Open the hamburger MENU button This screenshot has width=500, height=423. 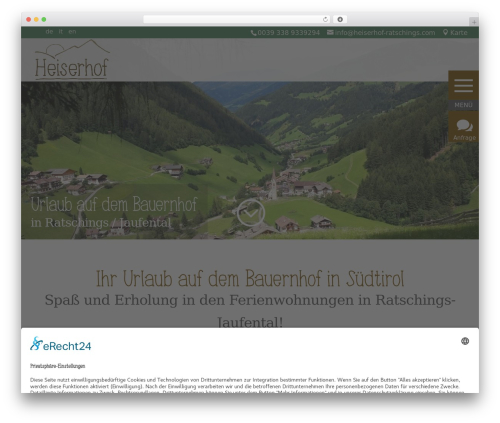463,85
